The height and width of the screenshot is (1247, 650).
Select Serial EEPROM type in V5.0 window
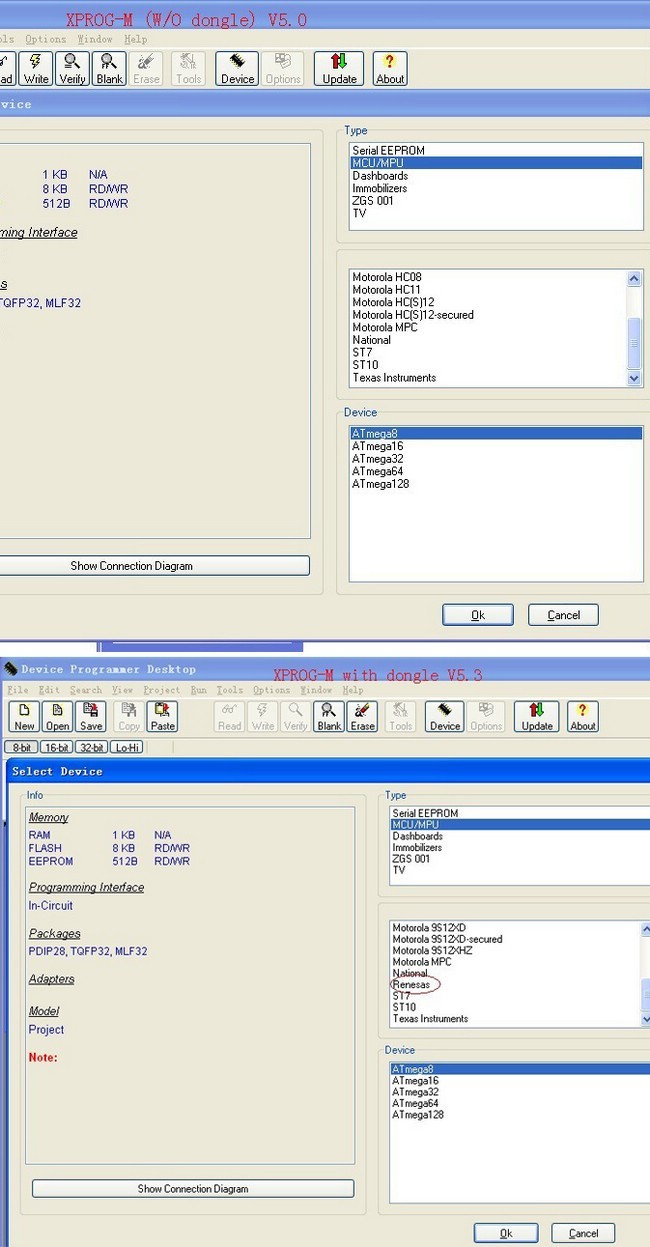click(x=495, y=150)
